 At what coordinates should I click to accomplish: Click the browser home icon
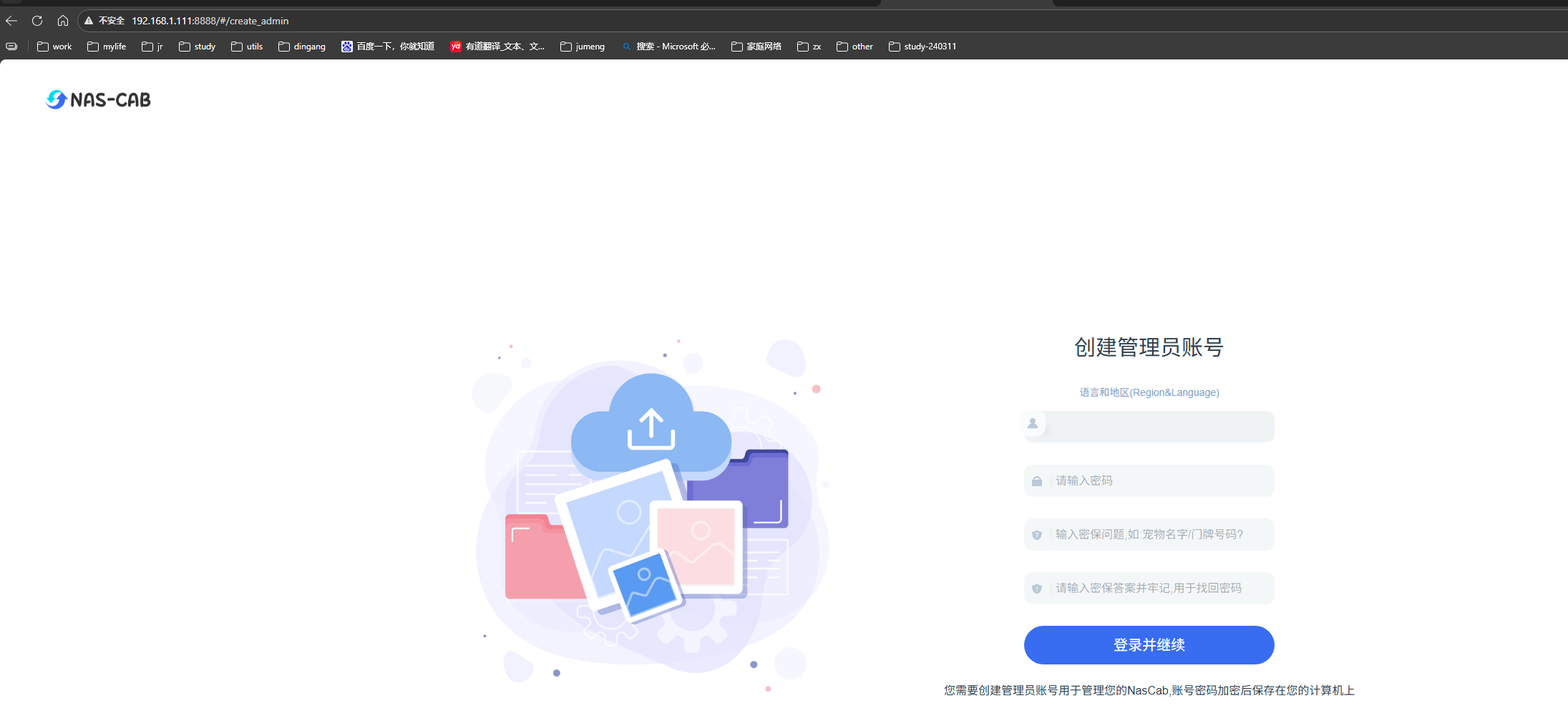63,21
